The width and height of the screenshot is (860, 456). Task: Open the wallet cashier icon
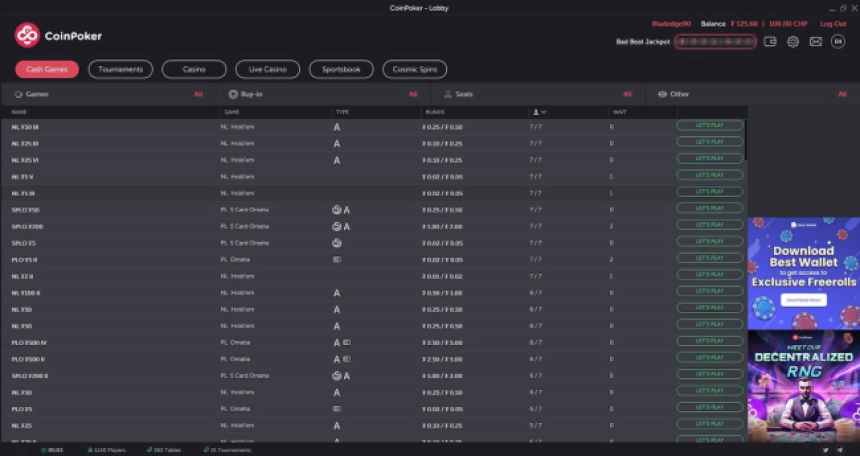click(x=770, y=42)
